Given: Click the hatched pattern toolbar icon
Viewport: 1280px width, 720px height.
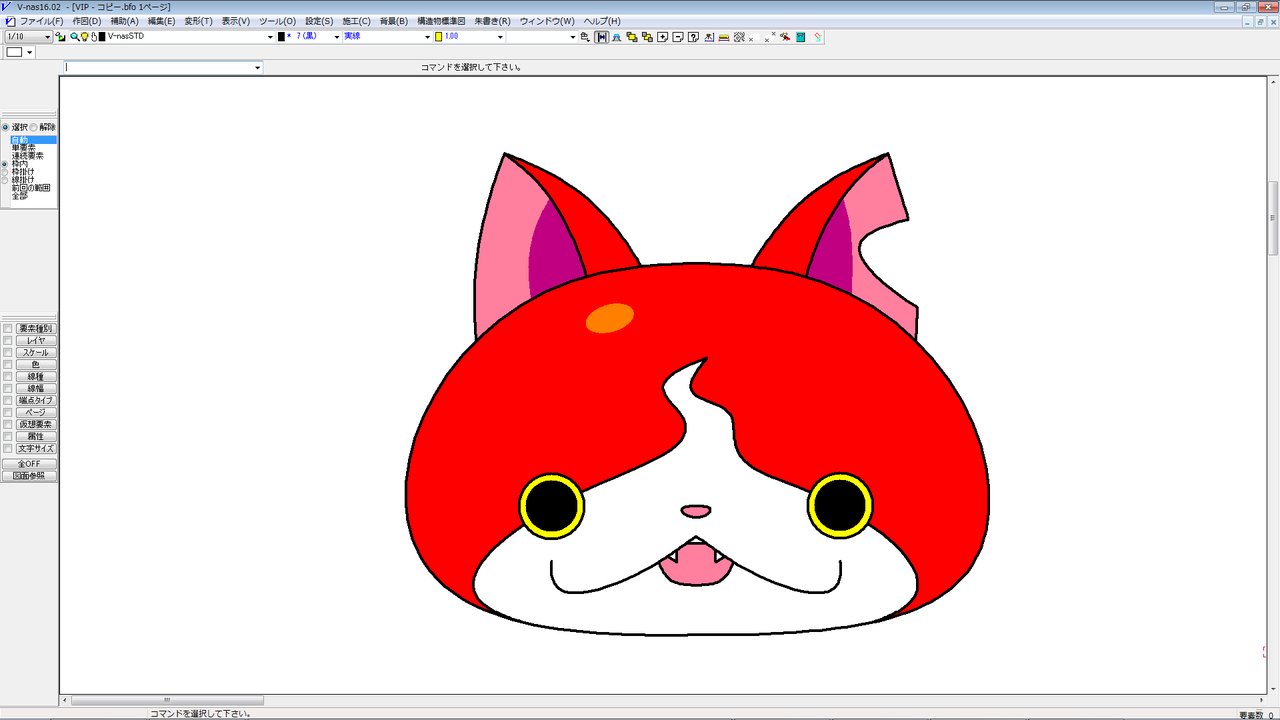Looking at the screenshot, I should 739,37.
